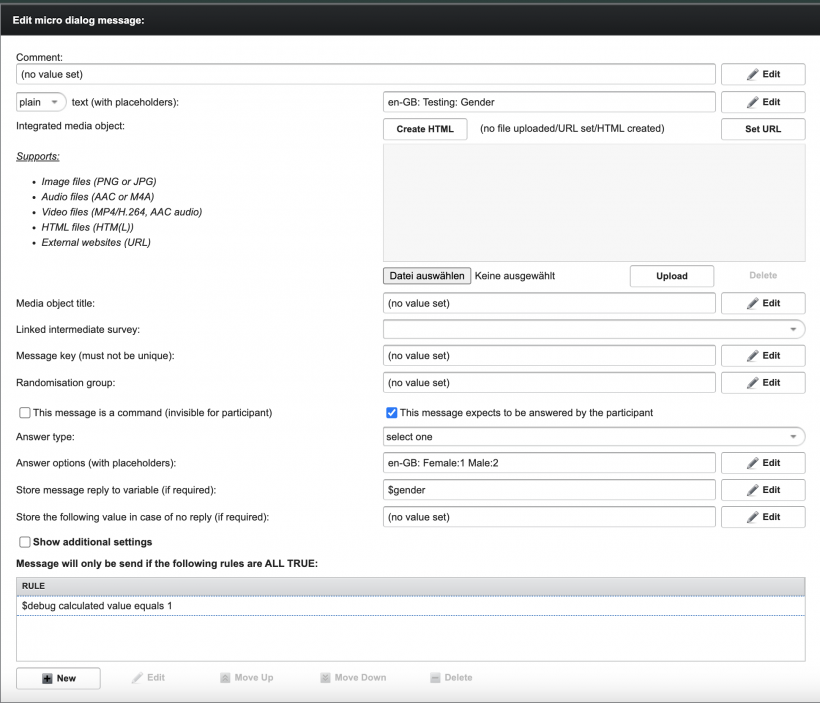Screen dimensions: 820x703
Task: Click the no-reply value field
Action: point(549,517)
